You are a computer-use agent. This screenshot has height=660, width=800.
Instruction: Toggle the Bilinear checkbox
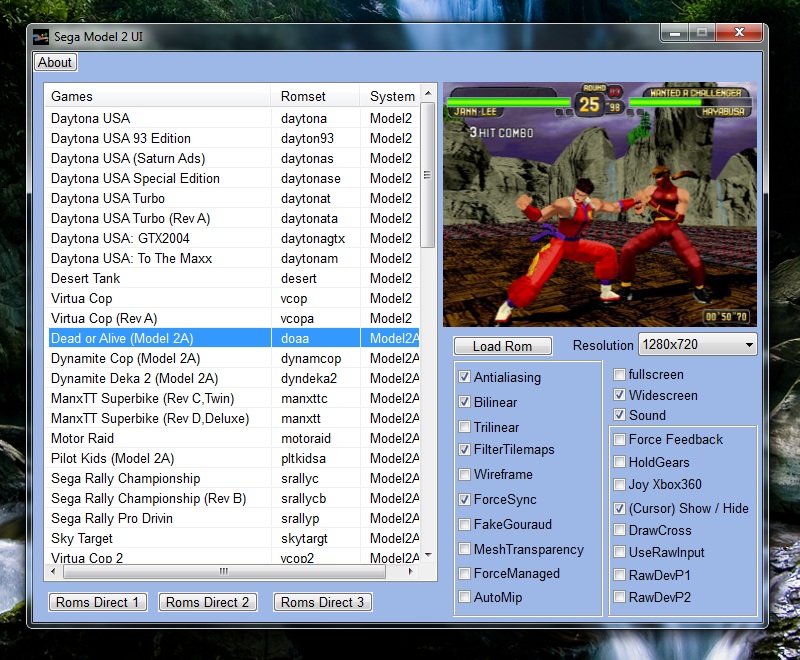[464, 402]
